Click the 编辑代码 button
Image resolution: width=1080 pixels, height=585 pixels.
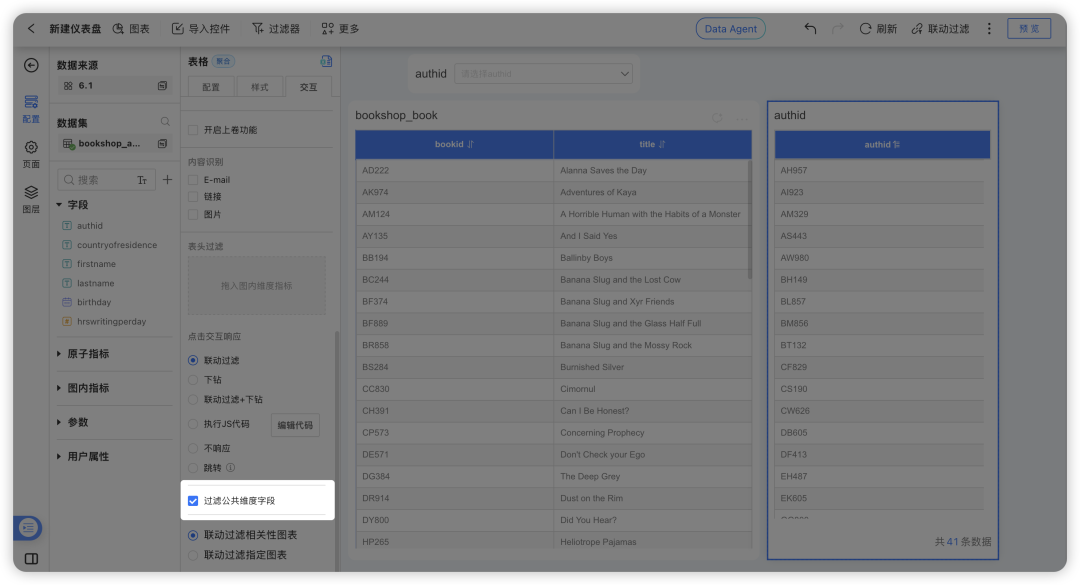pyautogui.click(x=295, y=425)
